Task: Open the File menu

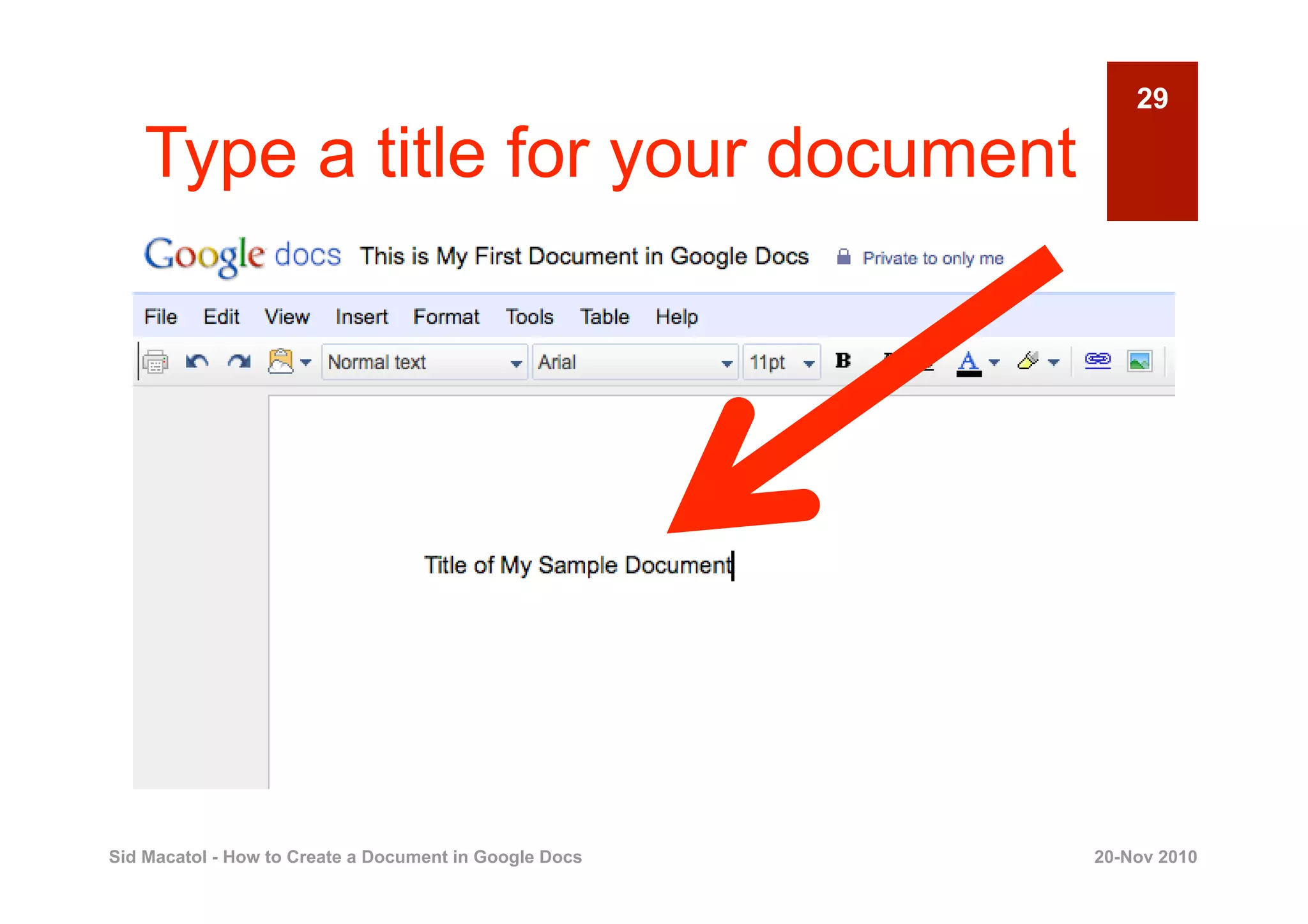Action: [x=160, y=317]
